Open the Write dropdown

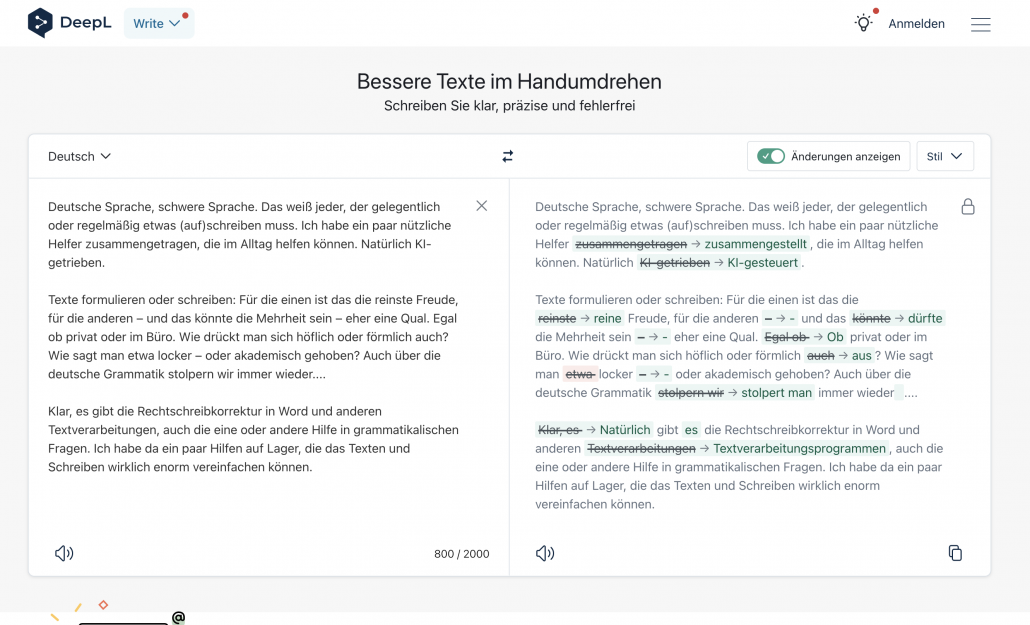point(158,22)
